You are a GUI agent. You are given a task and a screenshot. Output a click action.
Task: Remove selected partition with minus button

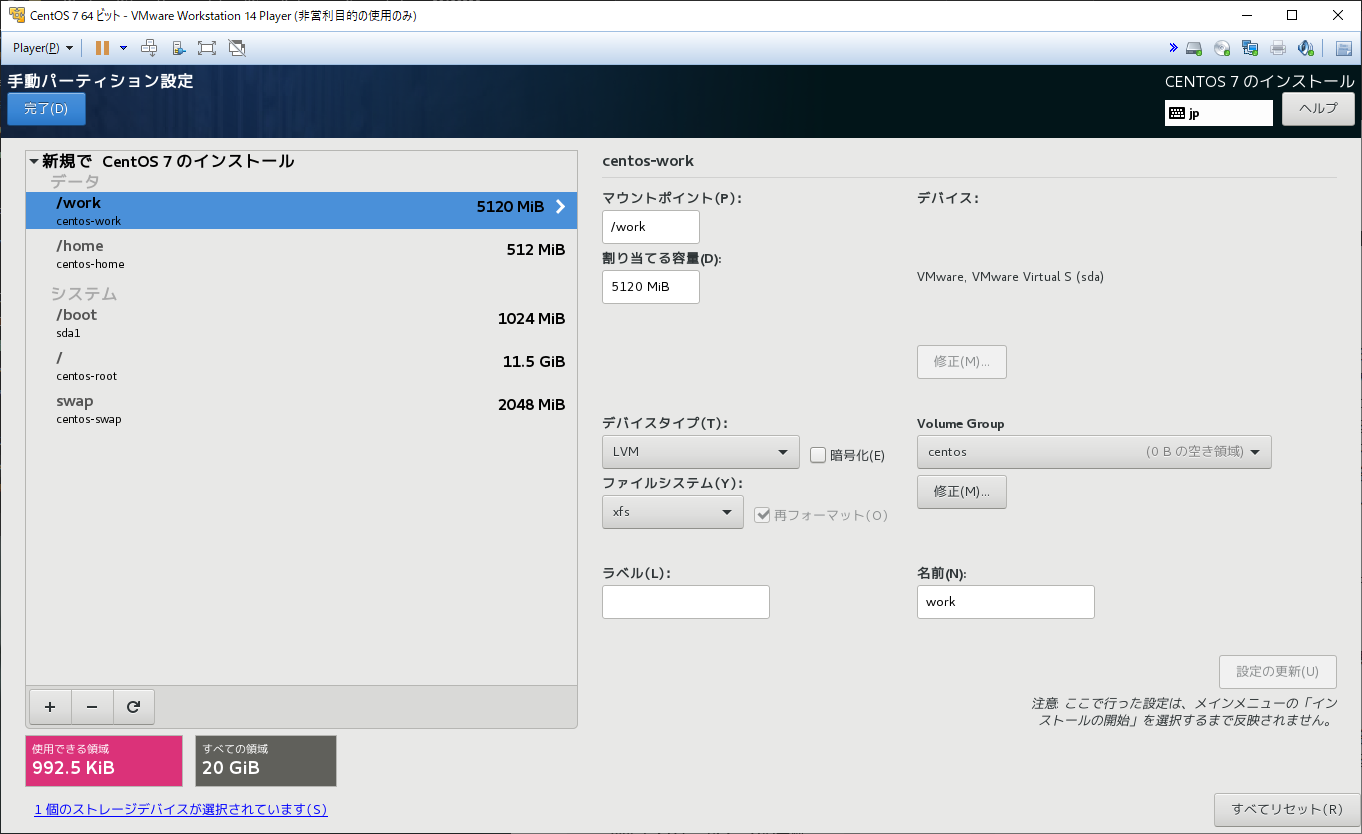click(92, 707)
